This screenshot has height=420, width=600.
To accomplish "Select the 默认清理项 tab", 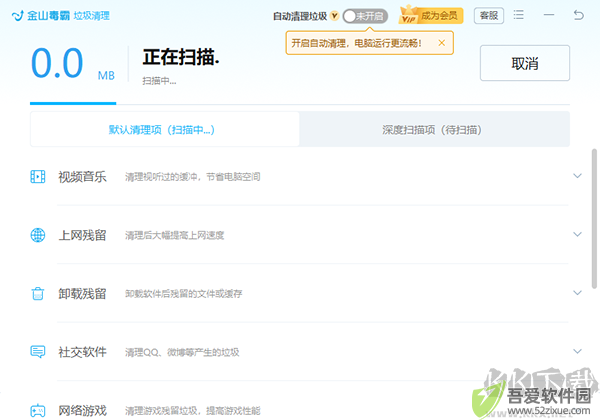I will 165,129.
